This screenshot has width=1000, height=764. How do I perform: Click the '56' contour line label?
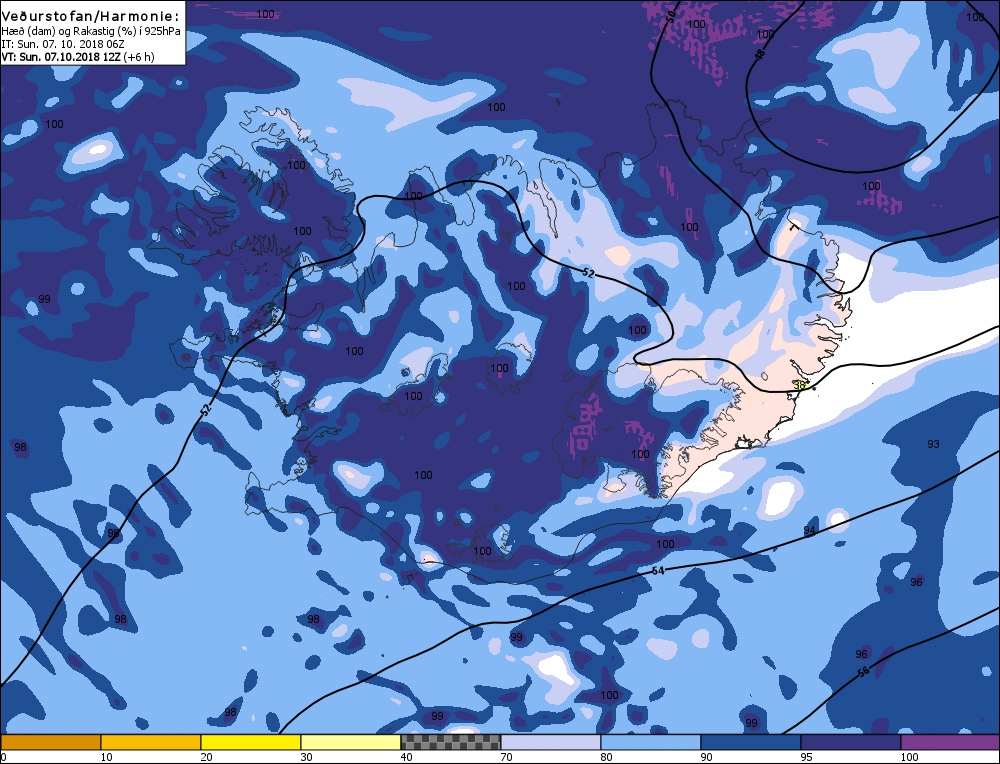(864, 672)
